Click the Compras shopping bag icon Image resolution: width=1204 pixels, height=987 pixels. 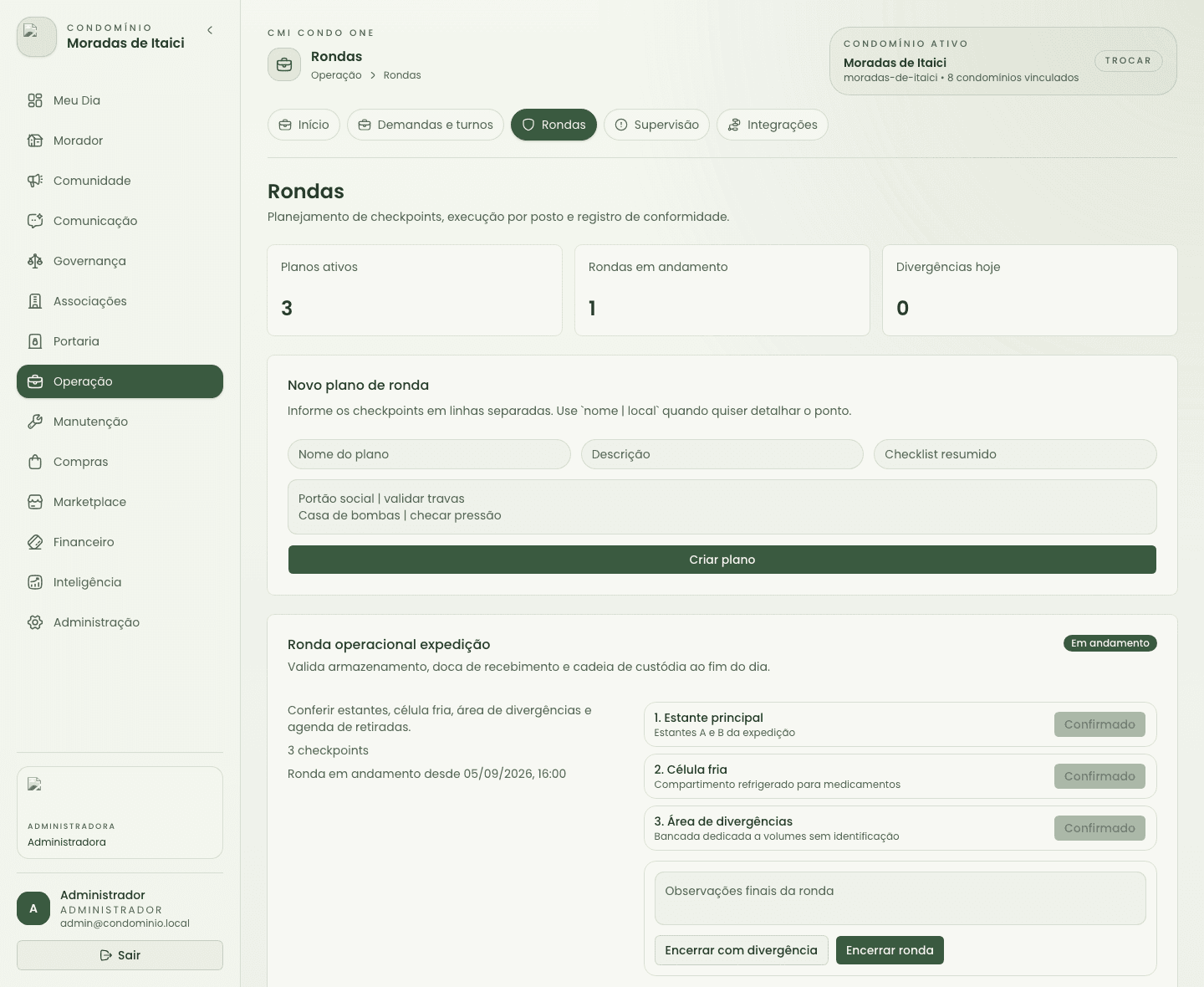[x=35, y=462]
